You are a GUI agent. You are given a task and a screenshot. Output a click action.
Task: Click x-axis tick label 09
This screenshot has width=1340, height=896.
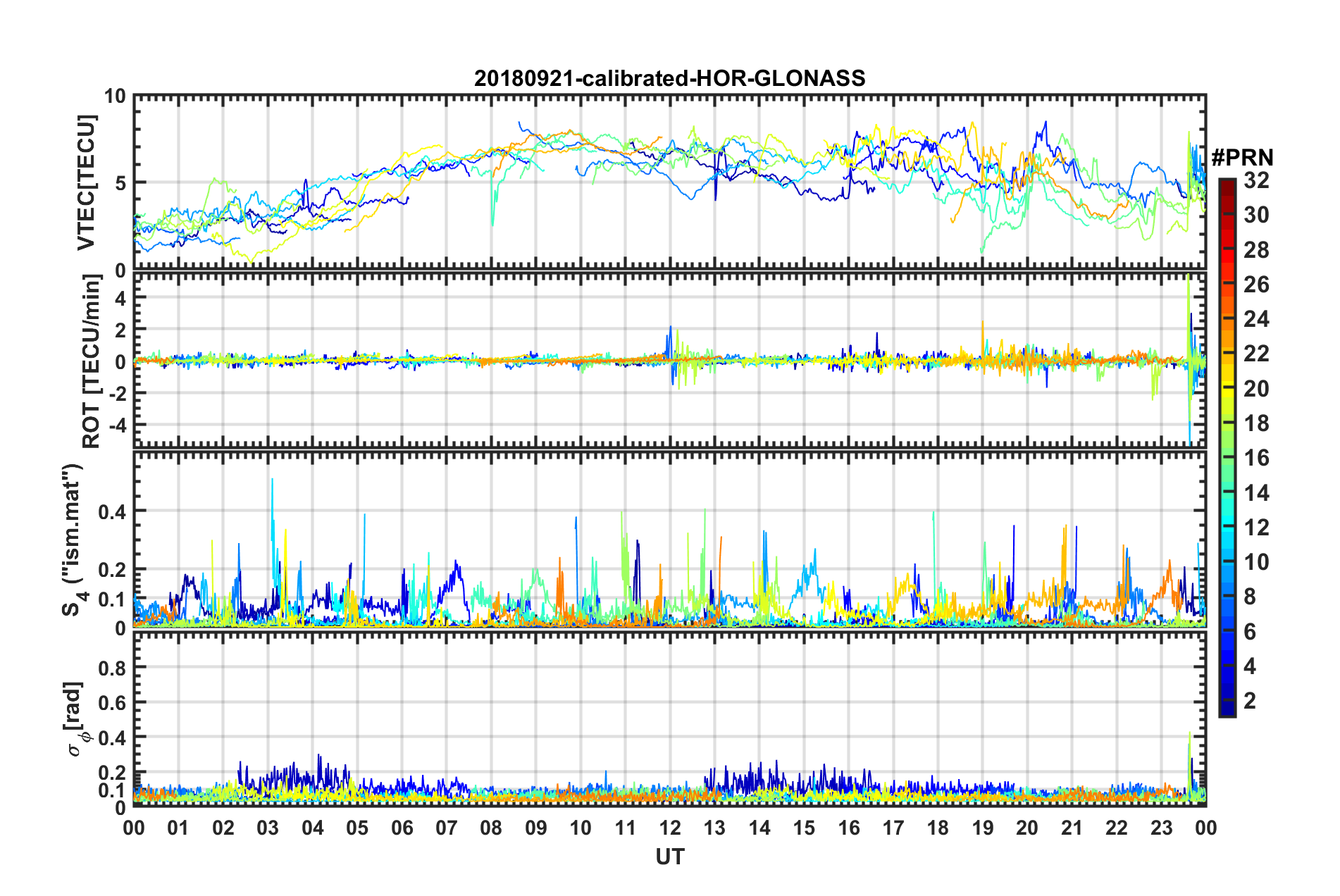pyautogui.click(x=536, y=828)
